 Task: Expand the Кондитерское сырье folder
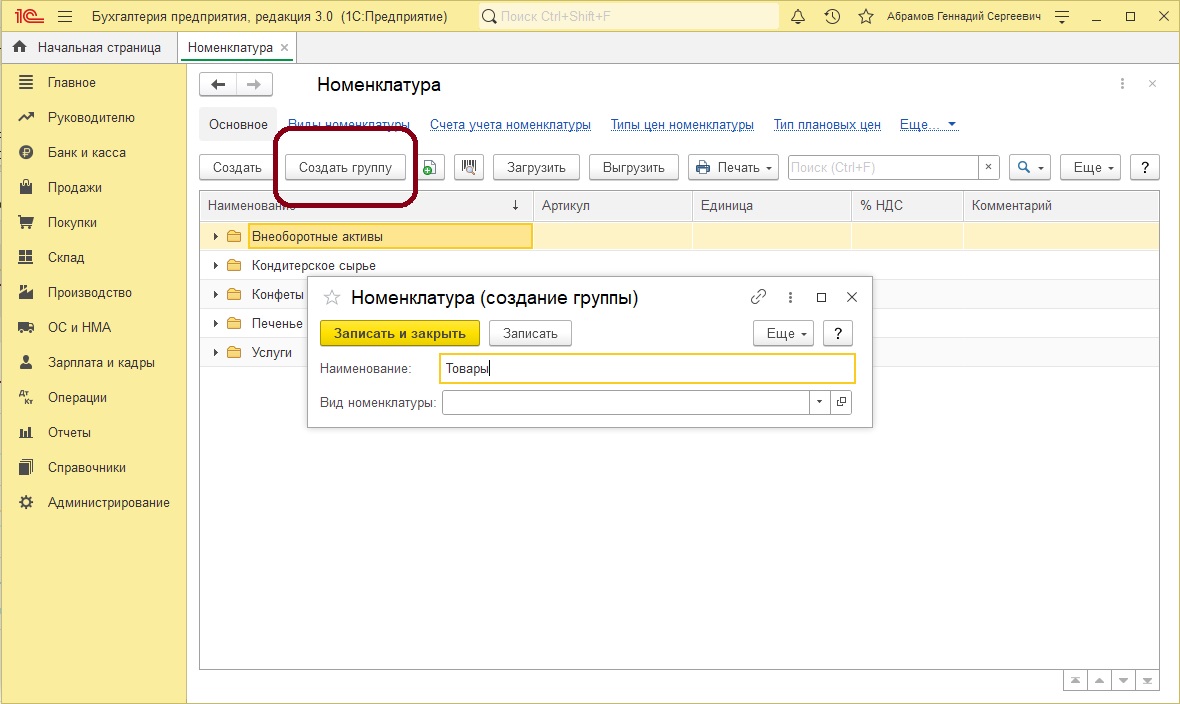[x=215, y=266]
